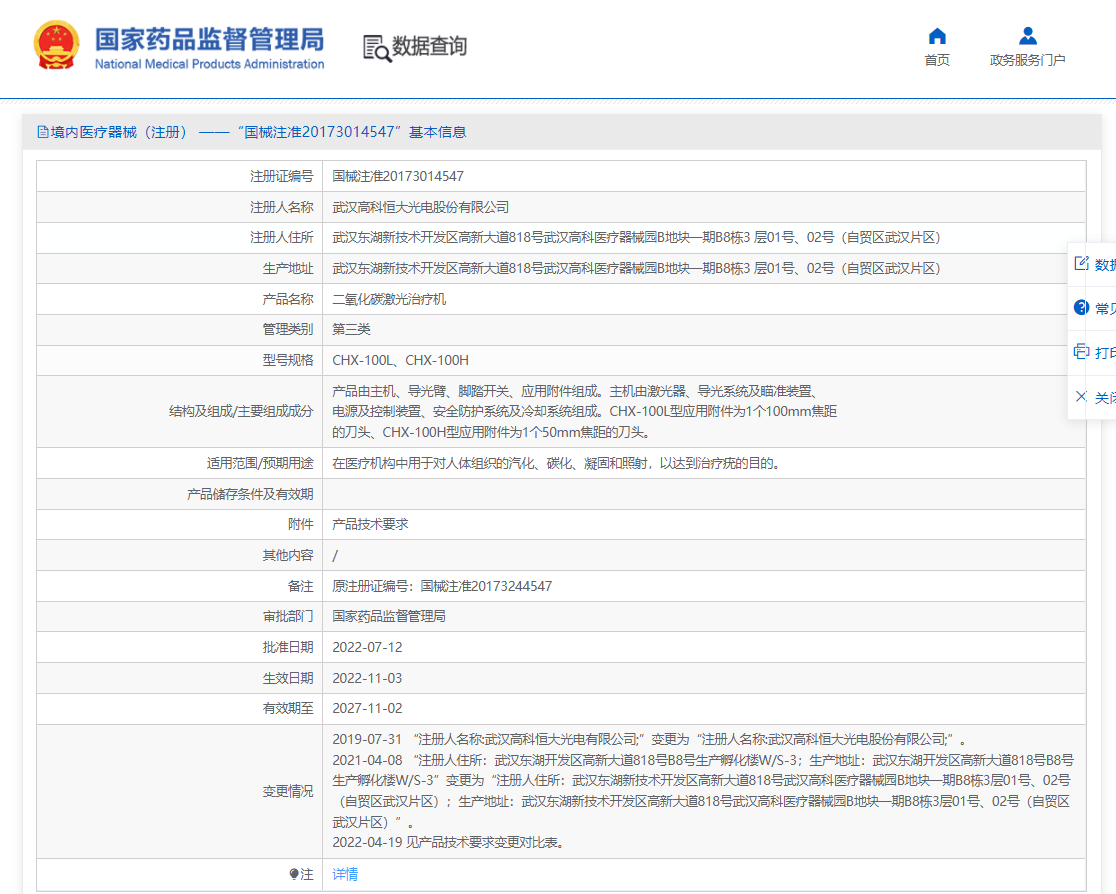Click the edit icon in side panel

pos(1081,263)
